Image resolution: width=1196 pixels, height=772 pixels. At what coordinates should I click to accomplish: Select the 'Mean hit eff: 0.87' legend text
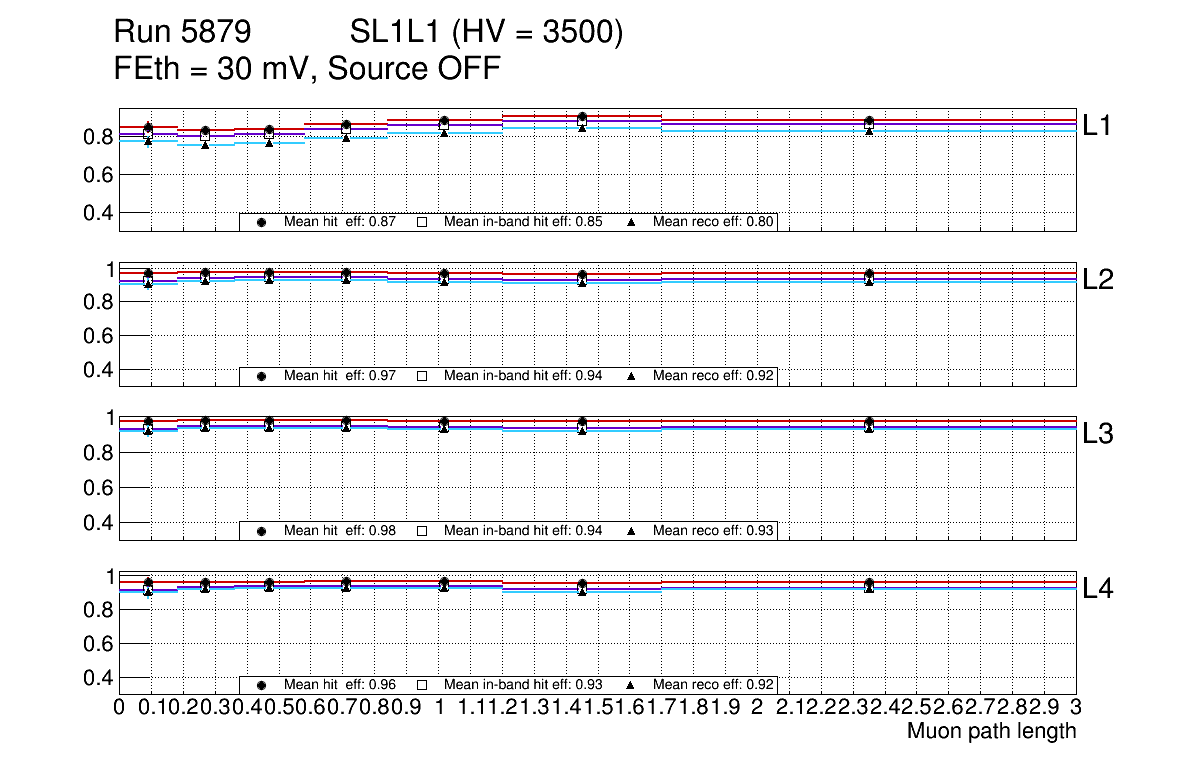click(x=340, y=222)
